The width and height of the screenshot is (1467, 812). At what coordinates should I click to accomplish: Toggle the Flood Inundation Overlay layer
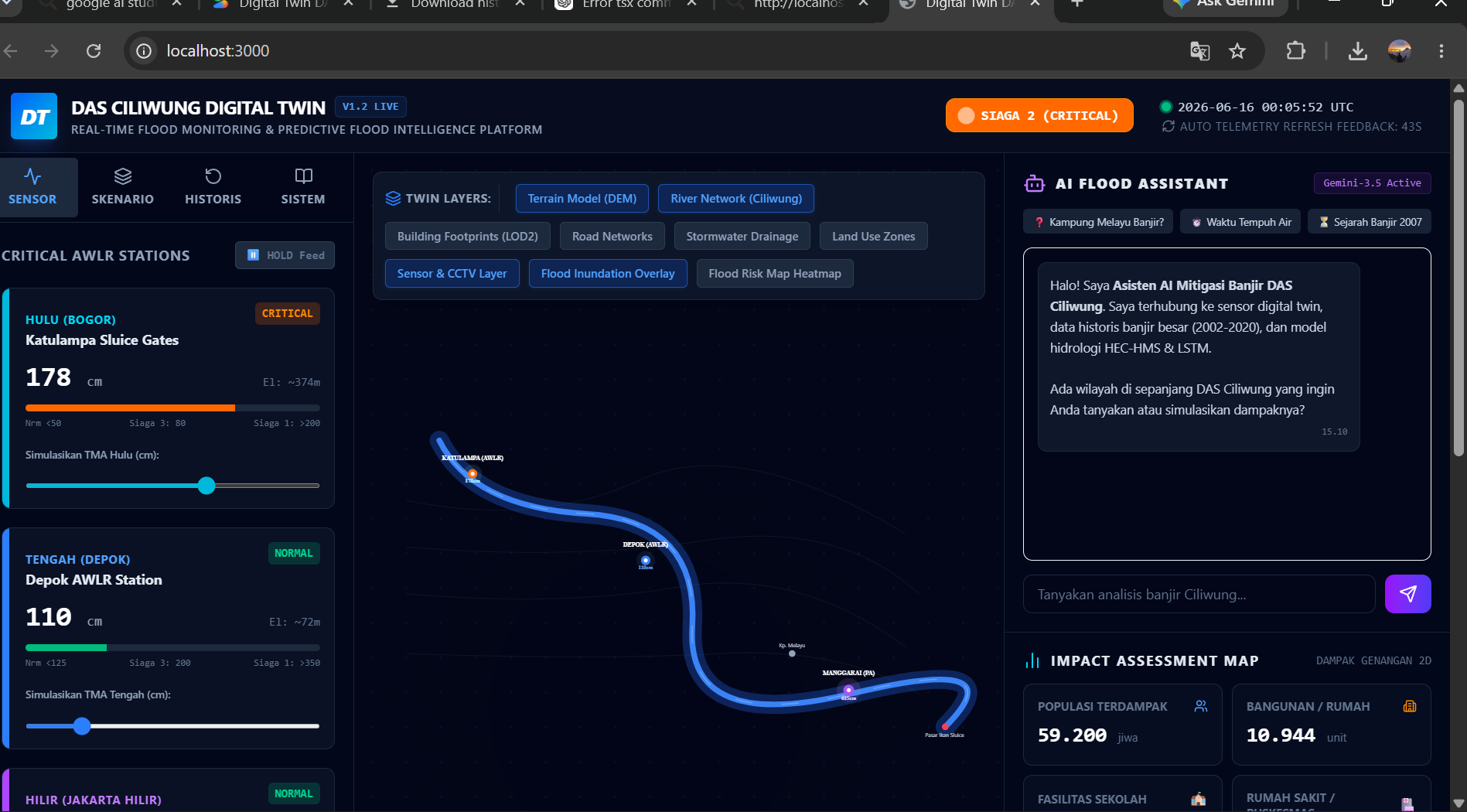(x=608, y=274)
